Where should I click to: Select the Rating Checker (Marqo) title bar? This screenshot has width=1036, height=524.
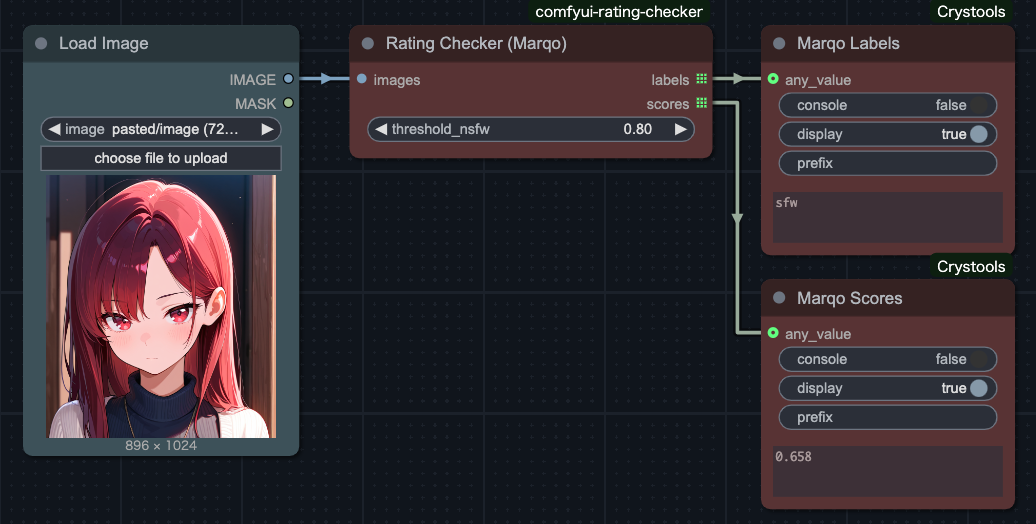(531, 44)
